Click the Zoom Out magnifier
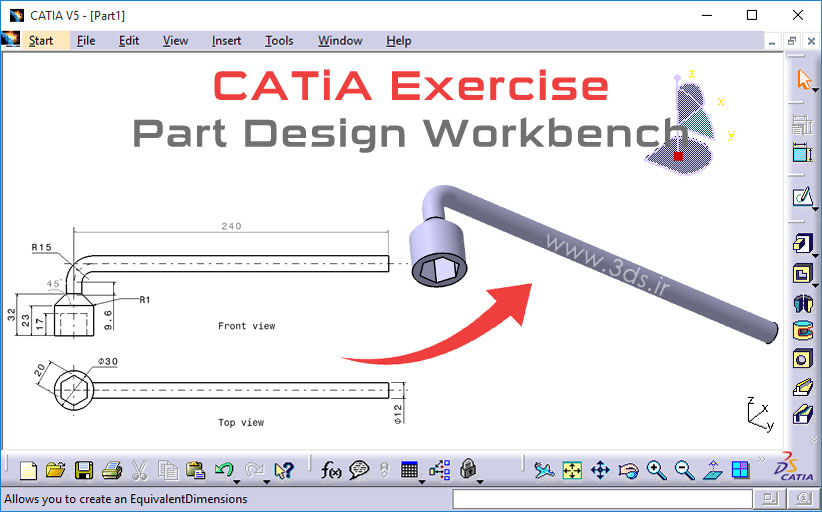This screenshot has height=512, width=822. click(685, 470)
